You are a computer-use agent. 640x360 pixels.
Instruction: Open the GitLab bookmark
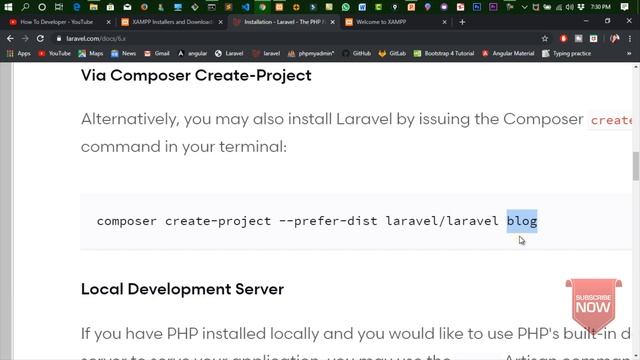392,53
